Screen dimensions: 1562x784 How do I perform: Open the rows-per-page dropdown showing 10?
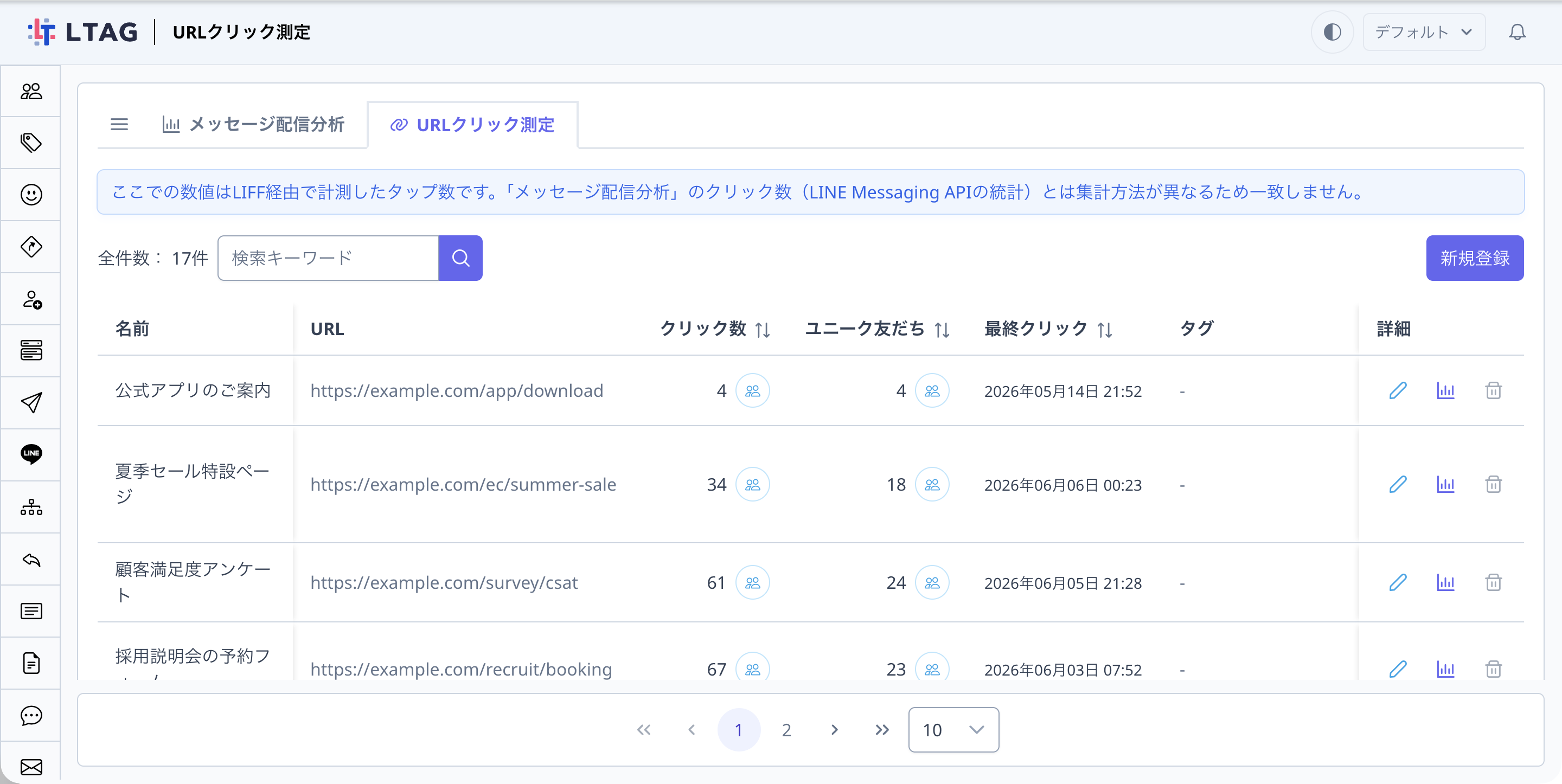coord(953,730)
